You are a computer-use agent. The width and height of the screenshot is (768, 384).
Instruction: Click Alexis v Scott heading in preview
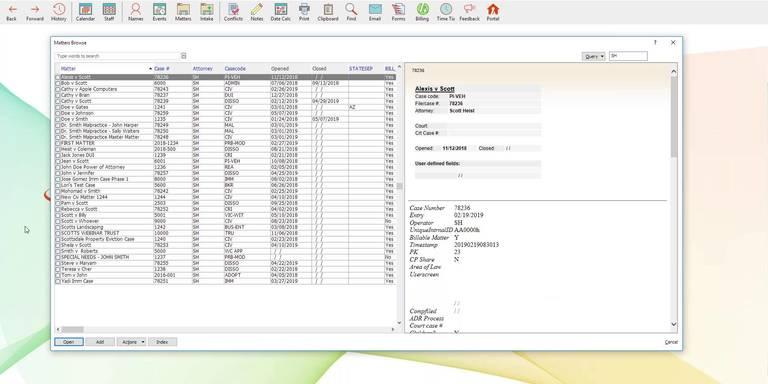[x=434, y=89]
